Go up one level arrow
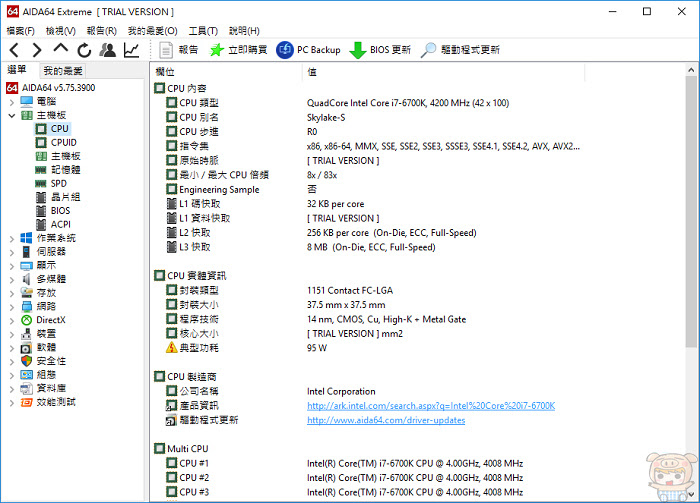This screenshot has height=503, width=700. pyautogui.click(x=61, y=49)
